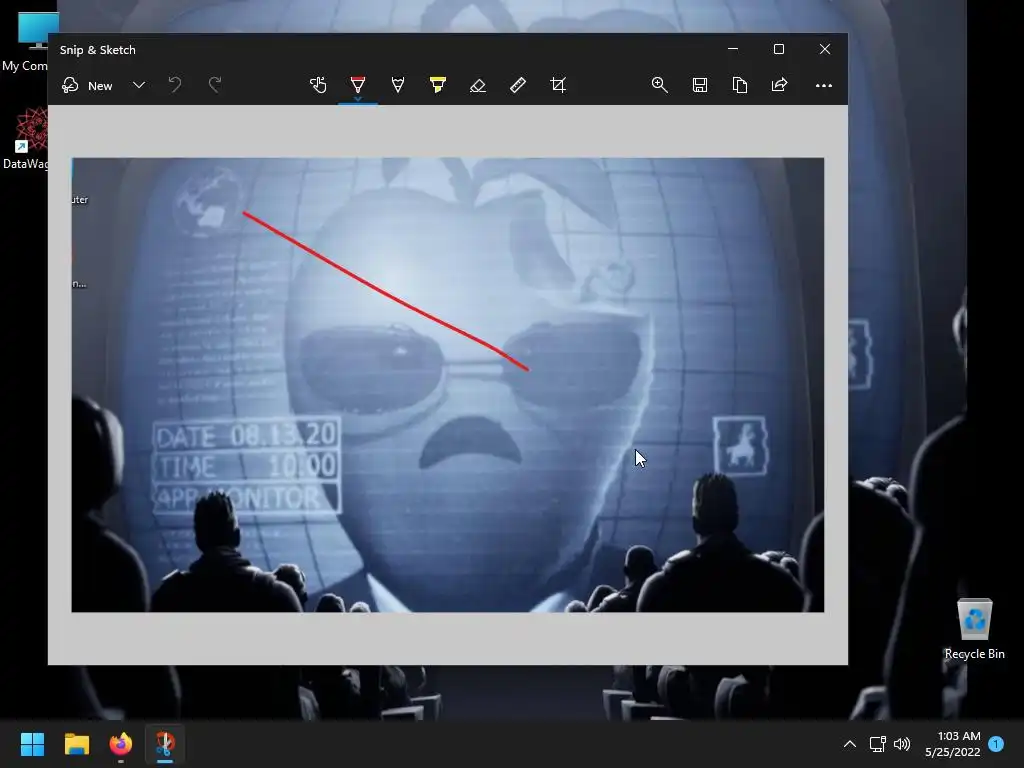
Task: Select the red Ballpoint pen
Action: tap(358, 84)
